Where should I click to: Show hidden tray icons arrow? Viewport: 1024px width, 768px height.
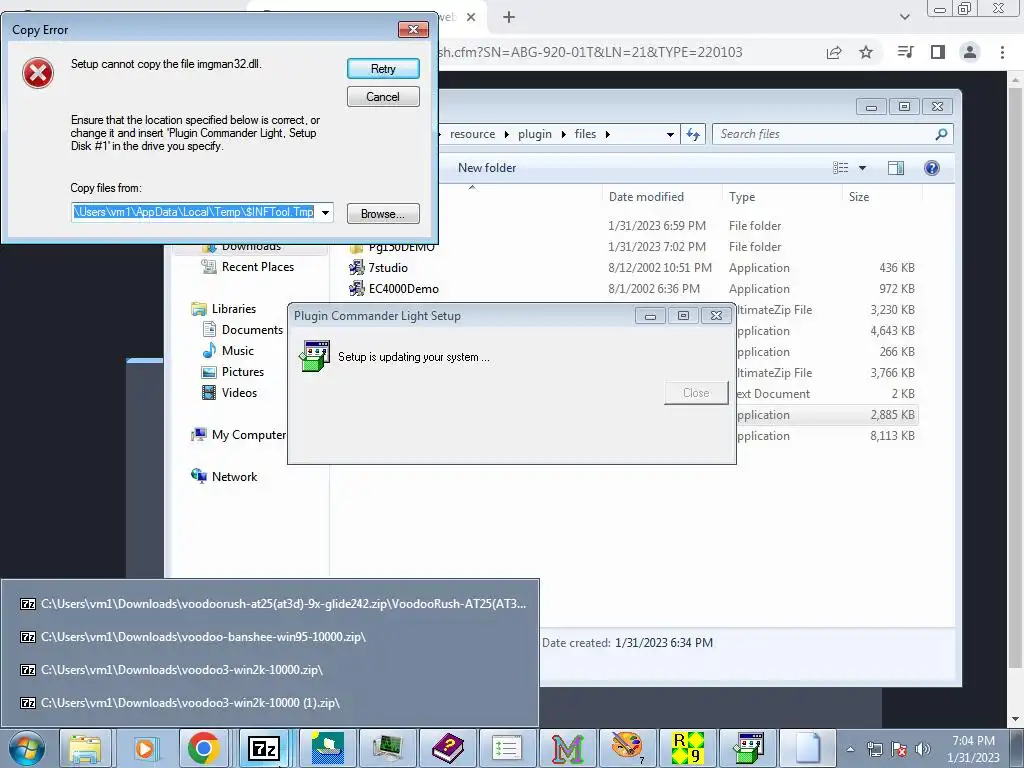(851, 749)
